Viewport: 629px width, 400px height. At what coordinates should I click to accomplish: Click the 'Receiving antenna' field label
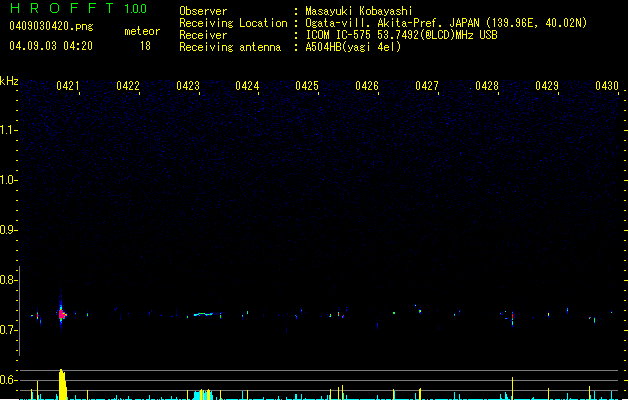(230, 47)
